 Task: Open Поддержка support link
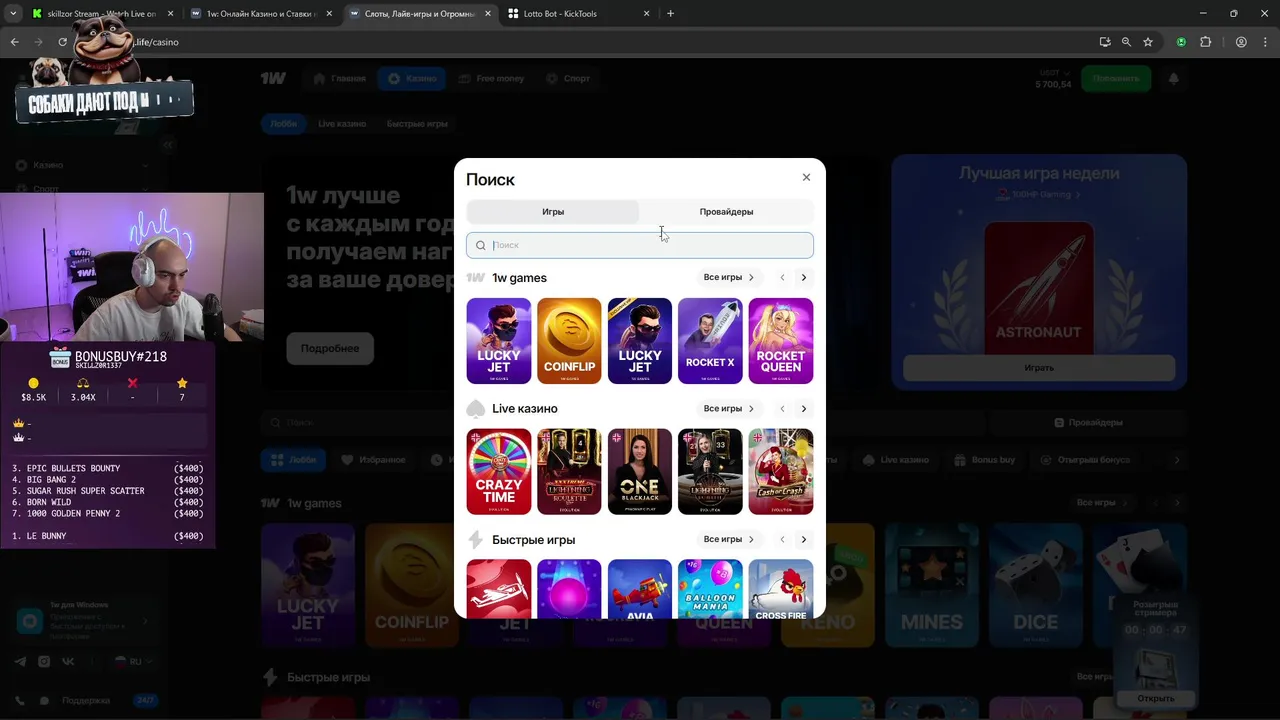point(86,700)
